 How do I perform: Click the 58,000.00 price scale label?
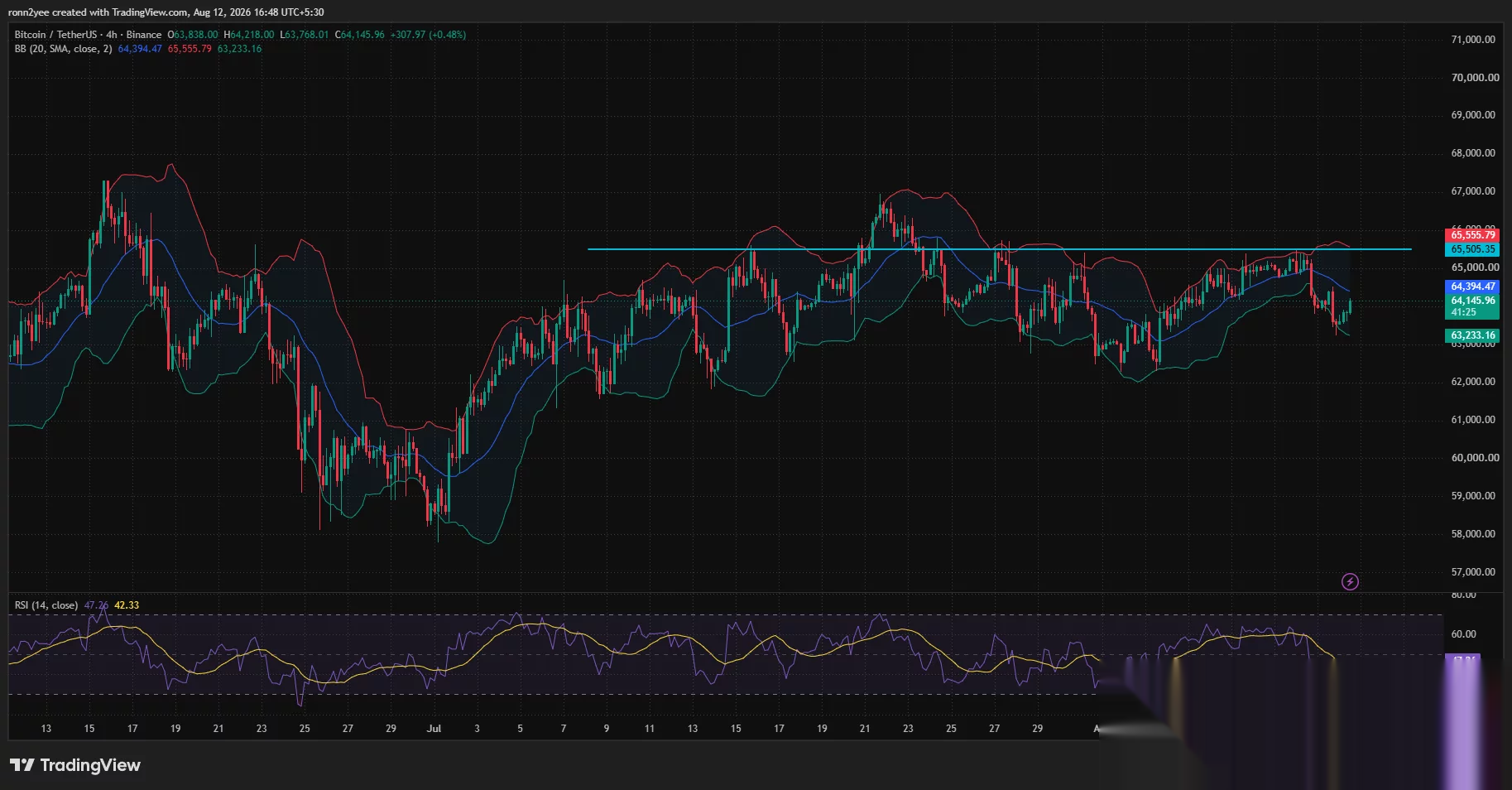coord(1473,534)
